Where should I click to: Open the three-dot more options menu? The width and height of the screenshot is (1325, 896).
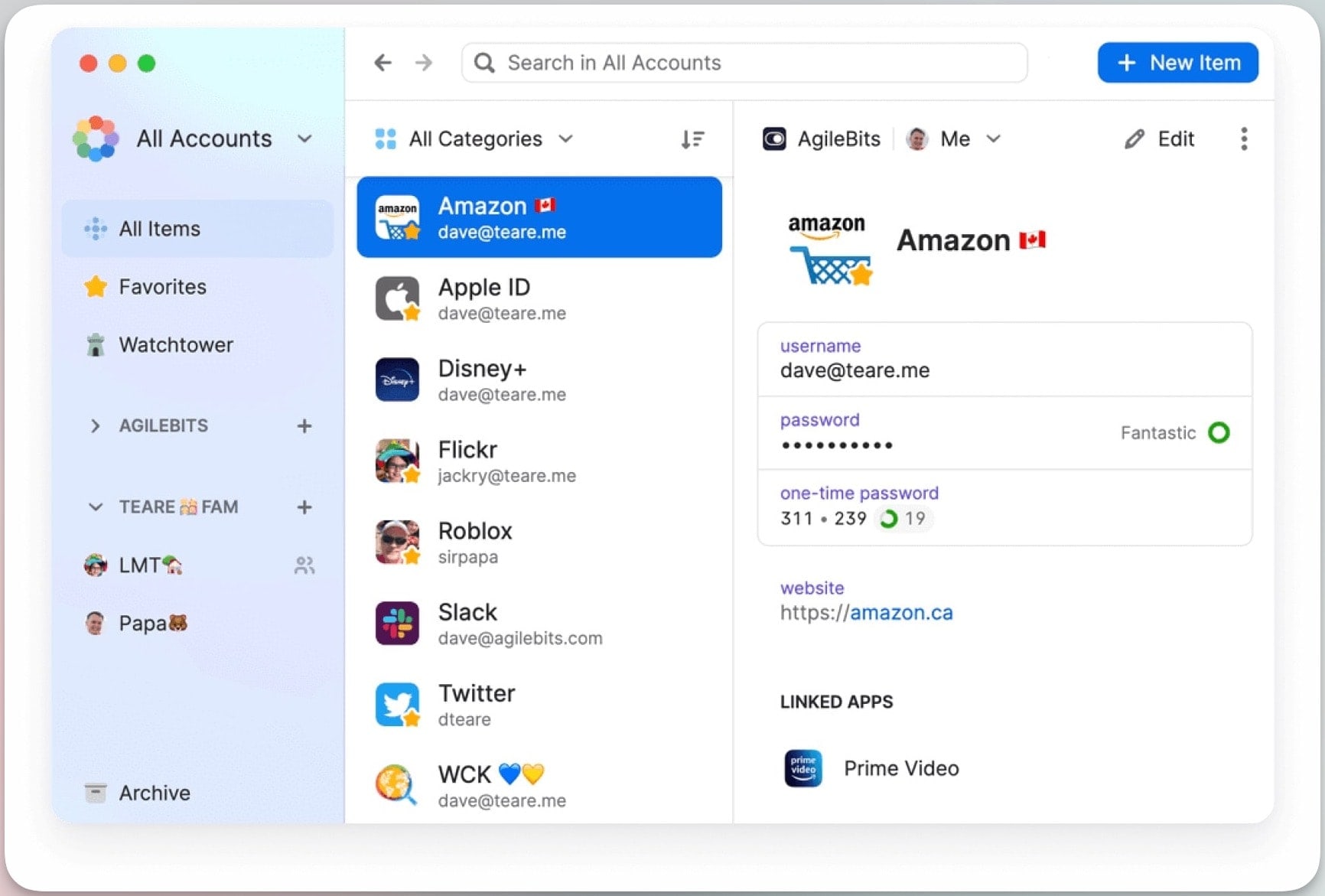point(1243,139)
